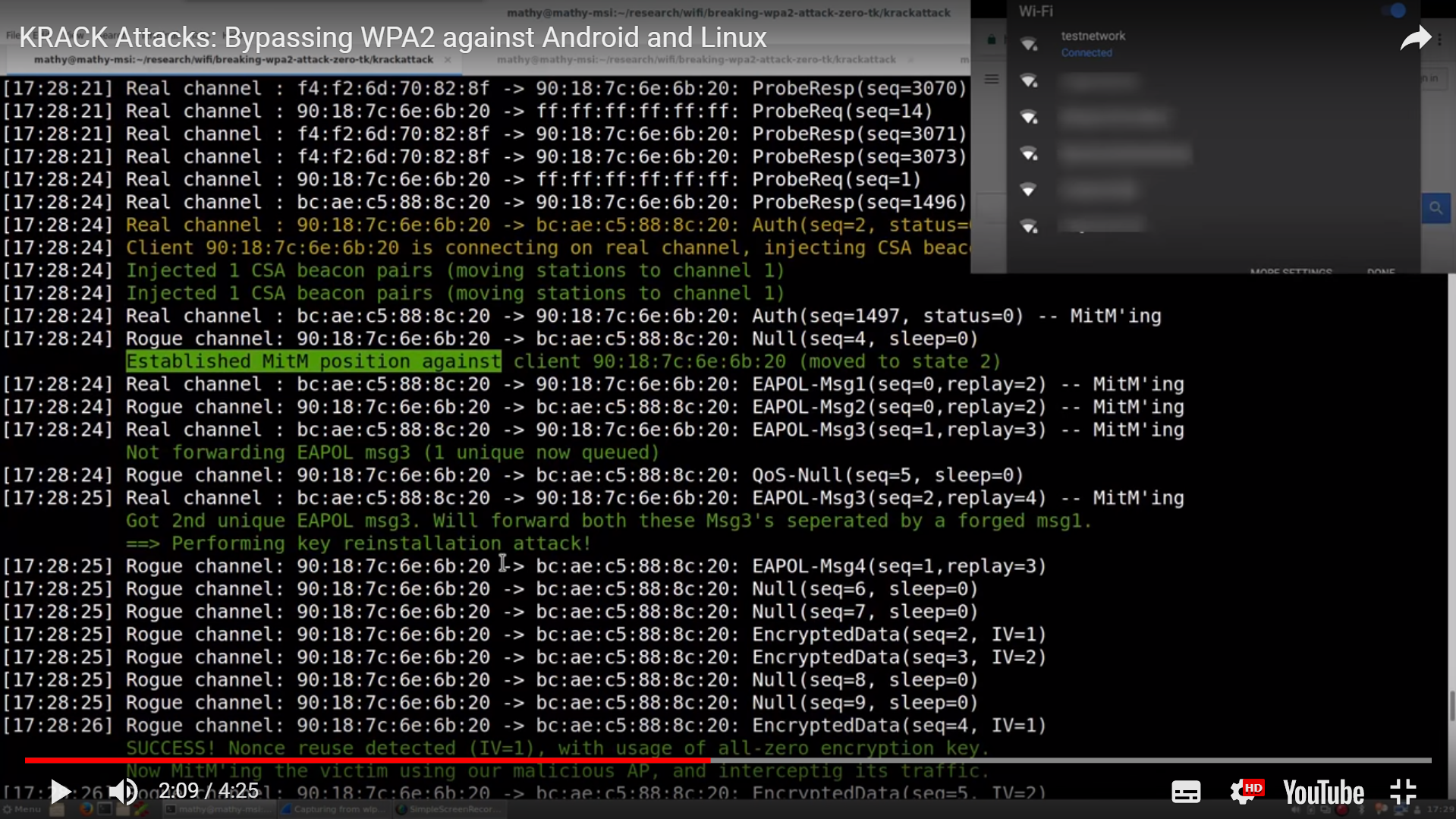Seek by clicking the red progress bar
1456x819 pixels.
367,760
